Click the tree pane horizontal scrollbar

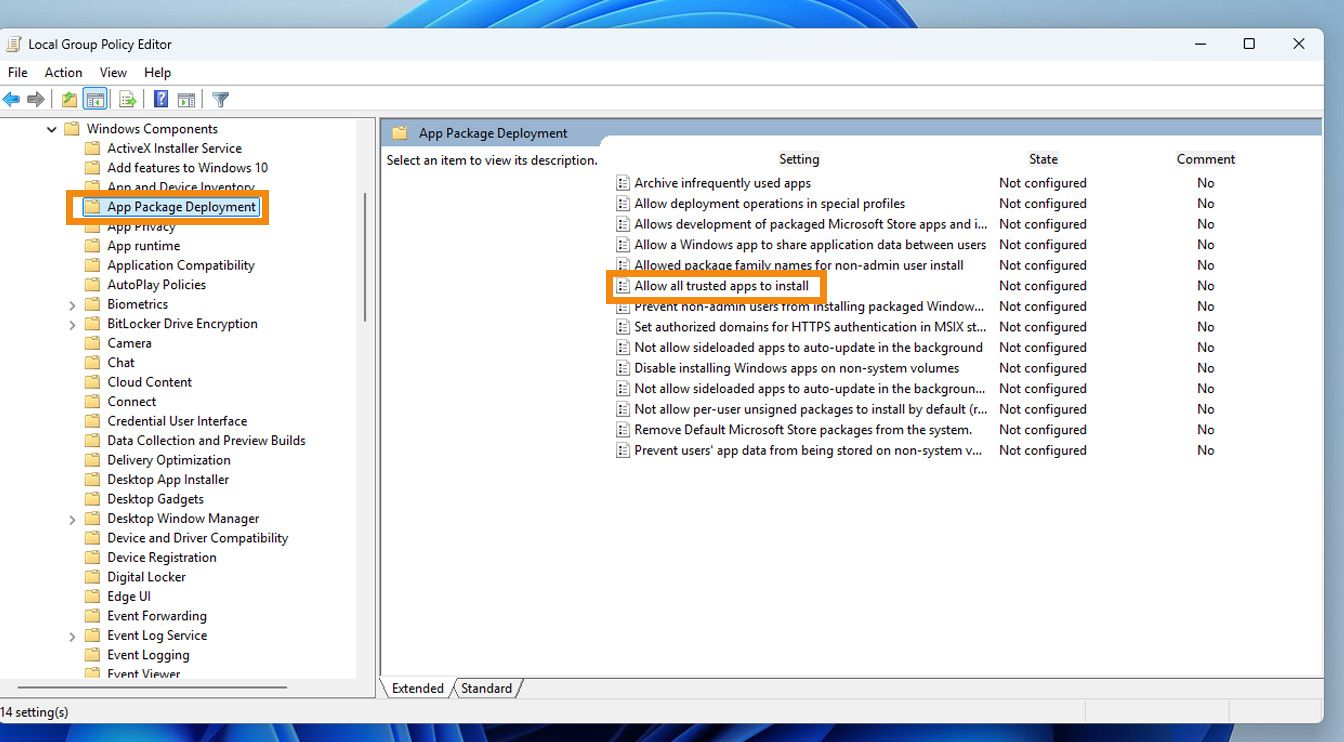[152, 687]
